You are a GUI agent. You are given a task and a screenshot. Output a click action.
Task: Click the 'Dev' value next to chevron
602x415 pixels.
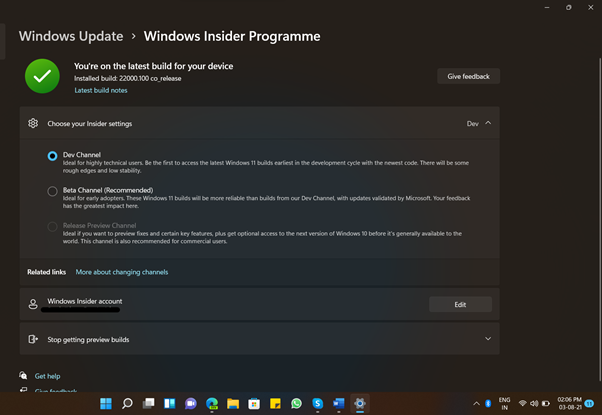[473, 124]
